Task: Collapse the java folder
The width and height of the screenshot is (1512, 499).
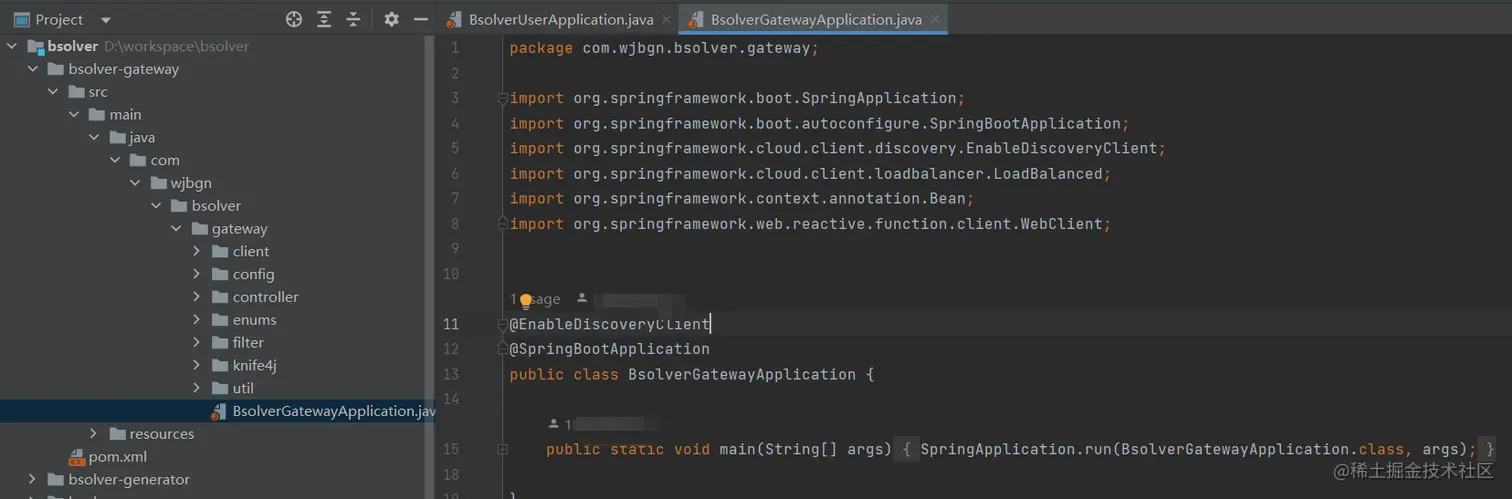Action: 94,137
